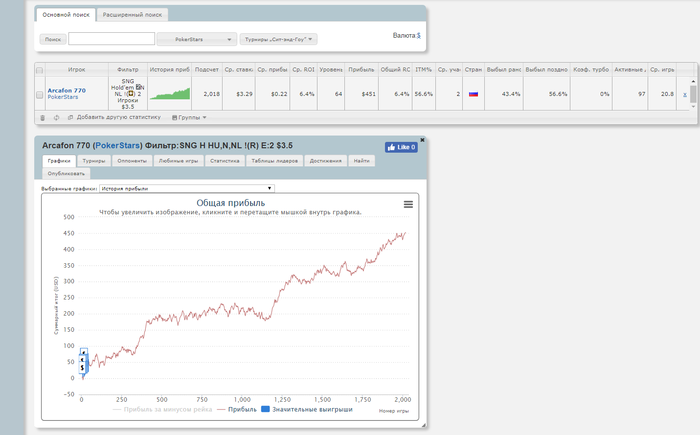Select the 'Любимые игры' tab
Screen dimensions: 700x435
(179, 161)
